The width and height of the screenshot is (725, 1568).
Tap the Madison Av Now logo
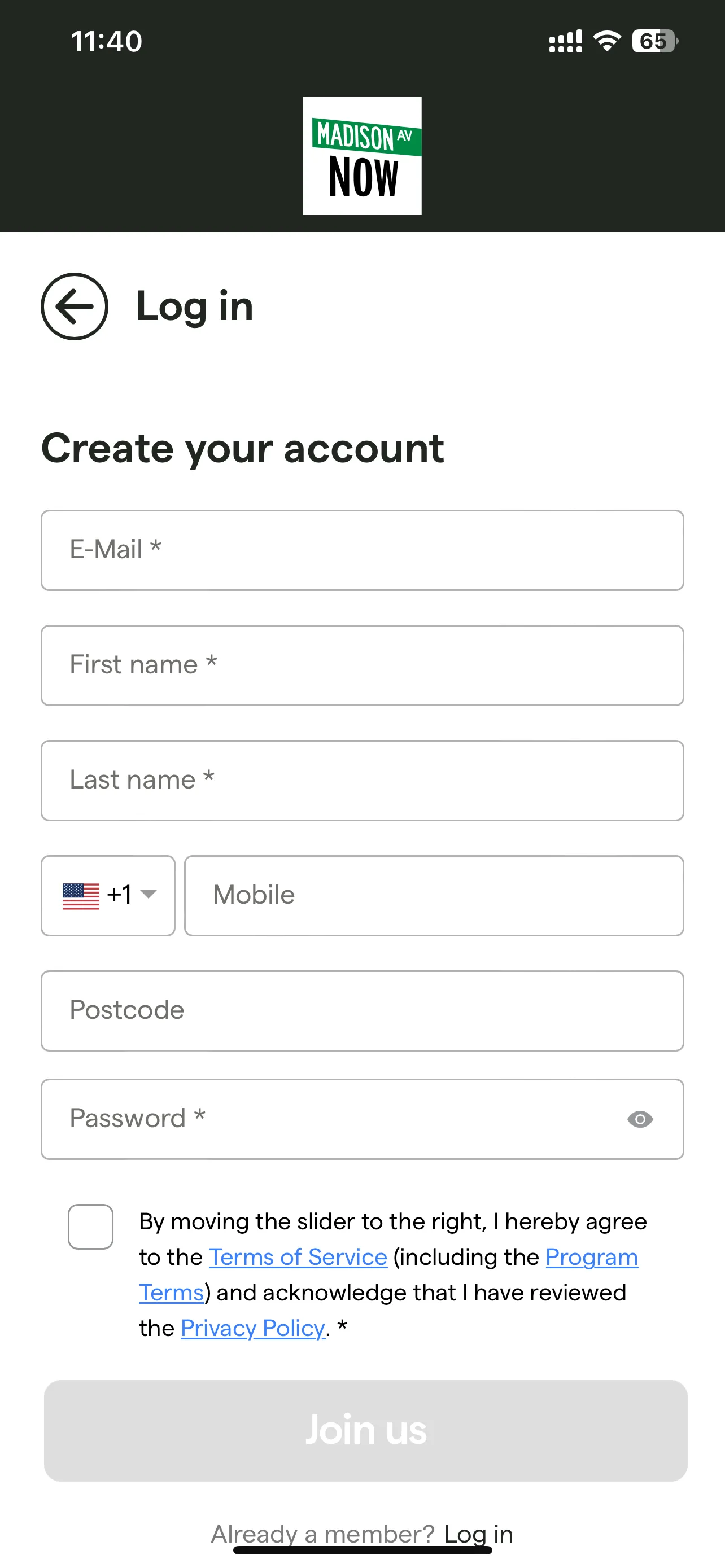362,155
